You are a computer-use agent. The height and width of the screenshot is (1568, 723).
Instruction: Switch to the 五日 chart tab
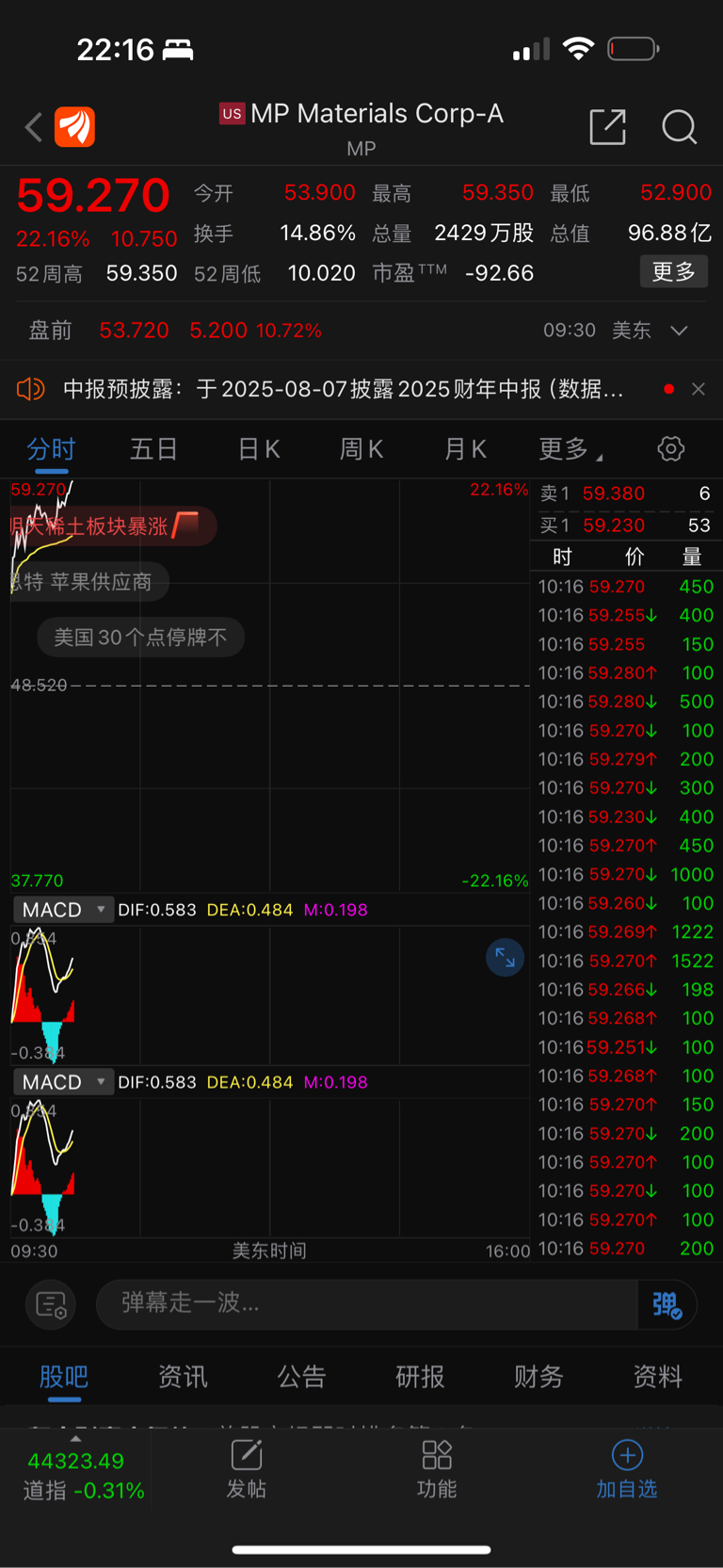coord(153,449)
